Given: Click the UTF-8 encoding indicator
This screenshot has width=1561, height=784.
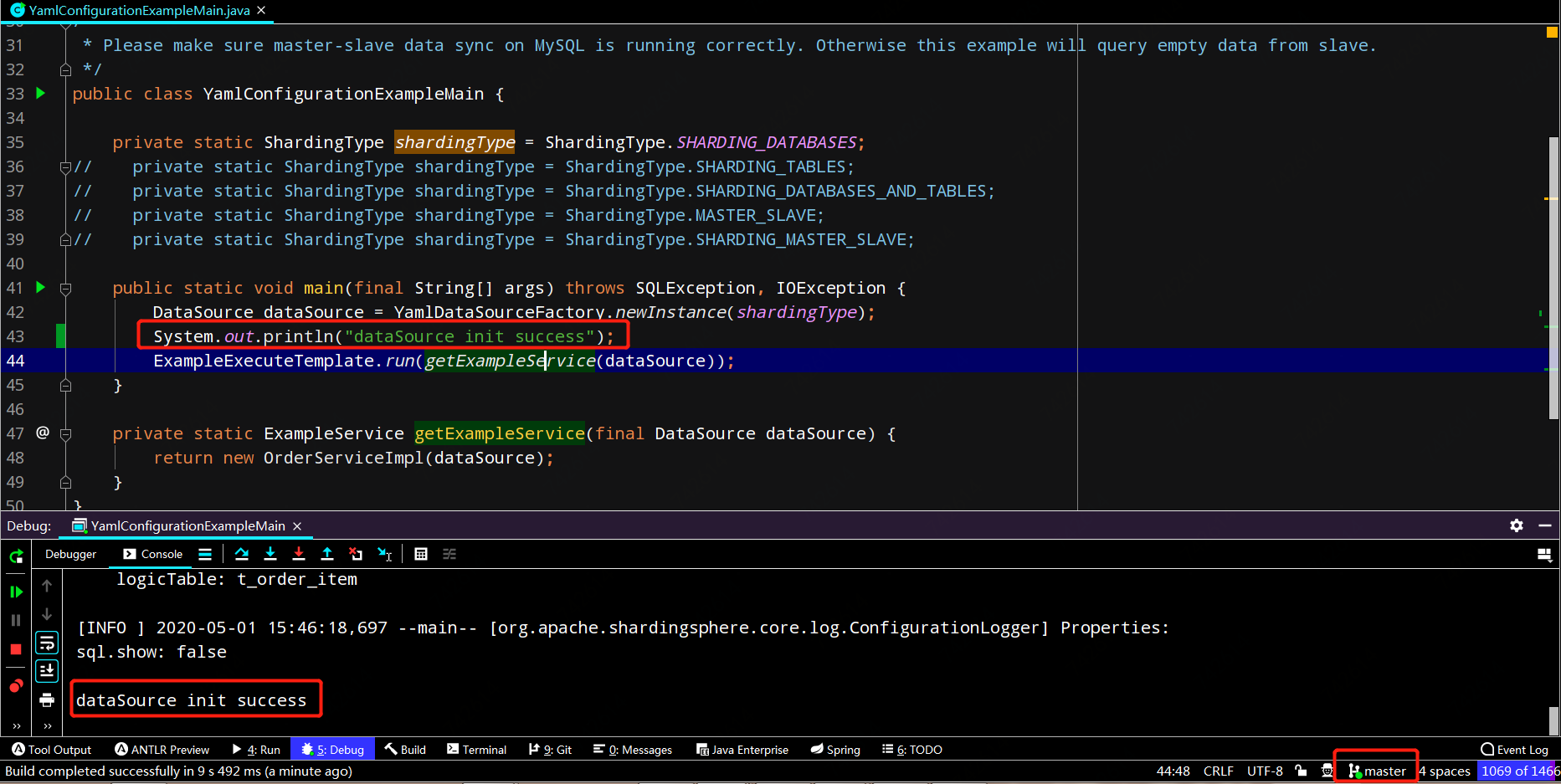Looking at the screenshot, I should pos(1265,771).
